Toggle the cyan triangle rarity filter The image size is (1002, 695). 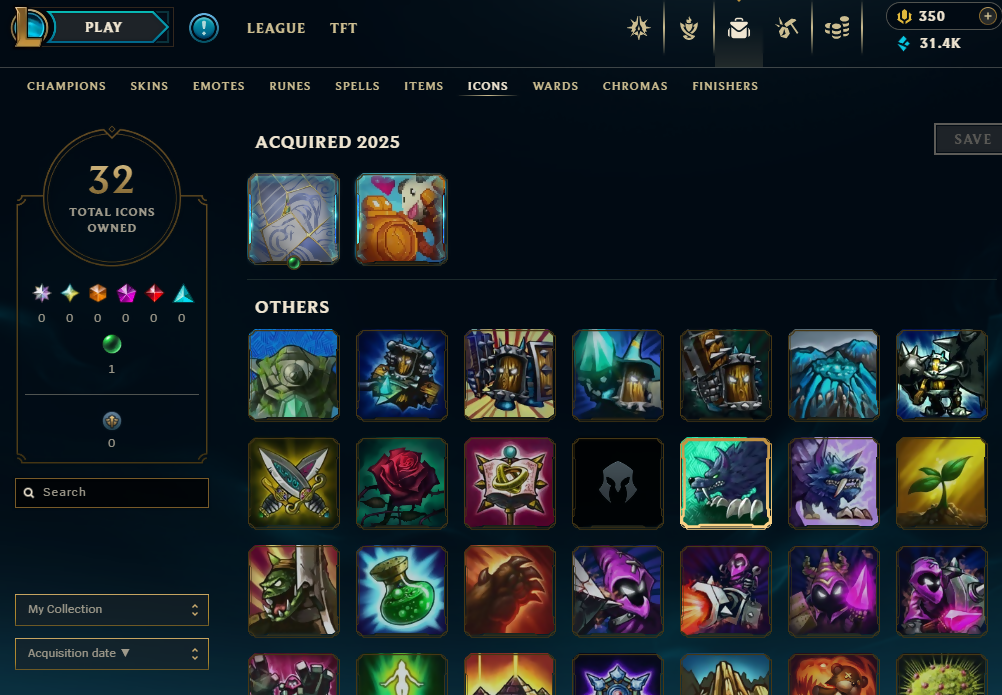tap(183, 293)
